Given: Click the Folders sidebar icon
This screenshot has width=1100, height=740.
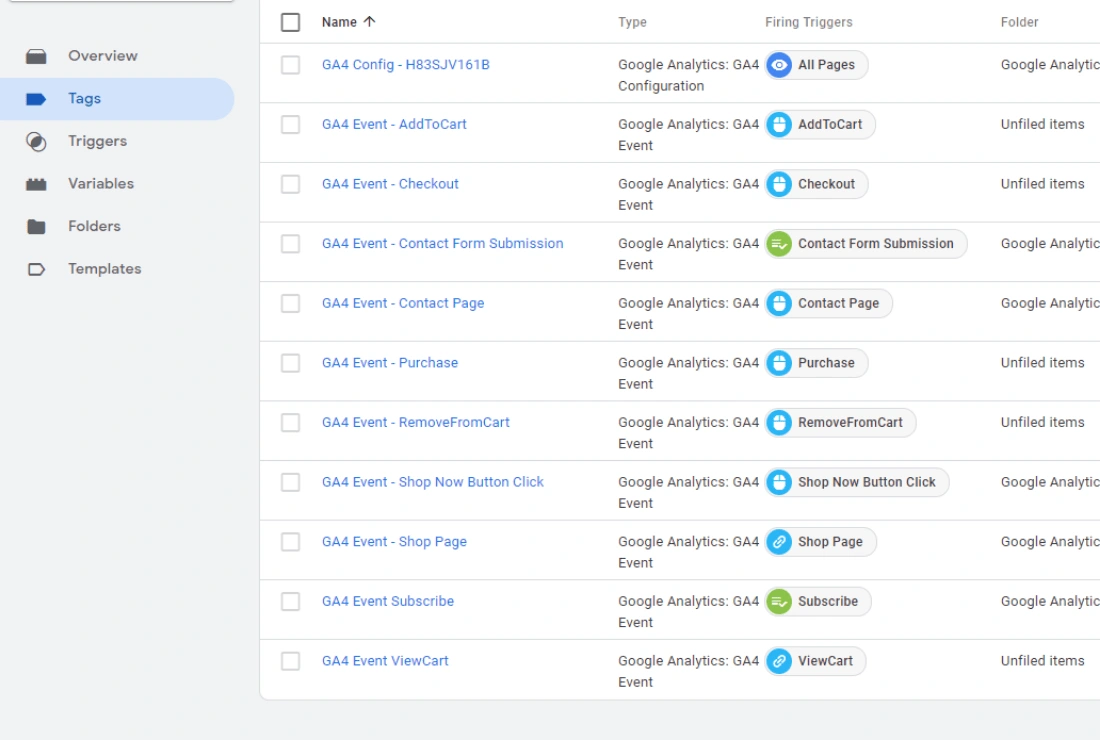Looking at the screenshot, I should point(36,227).
